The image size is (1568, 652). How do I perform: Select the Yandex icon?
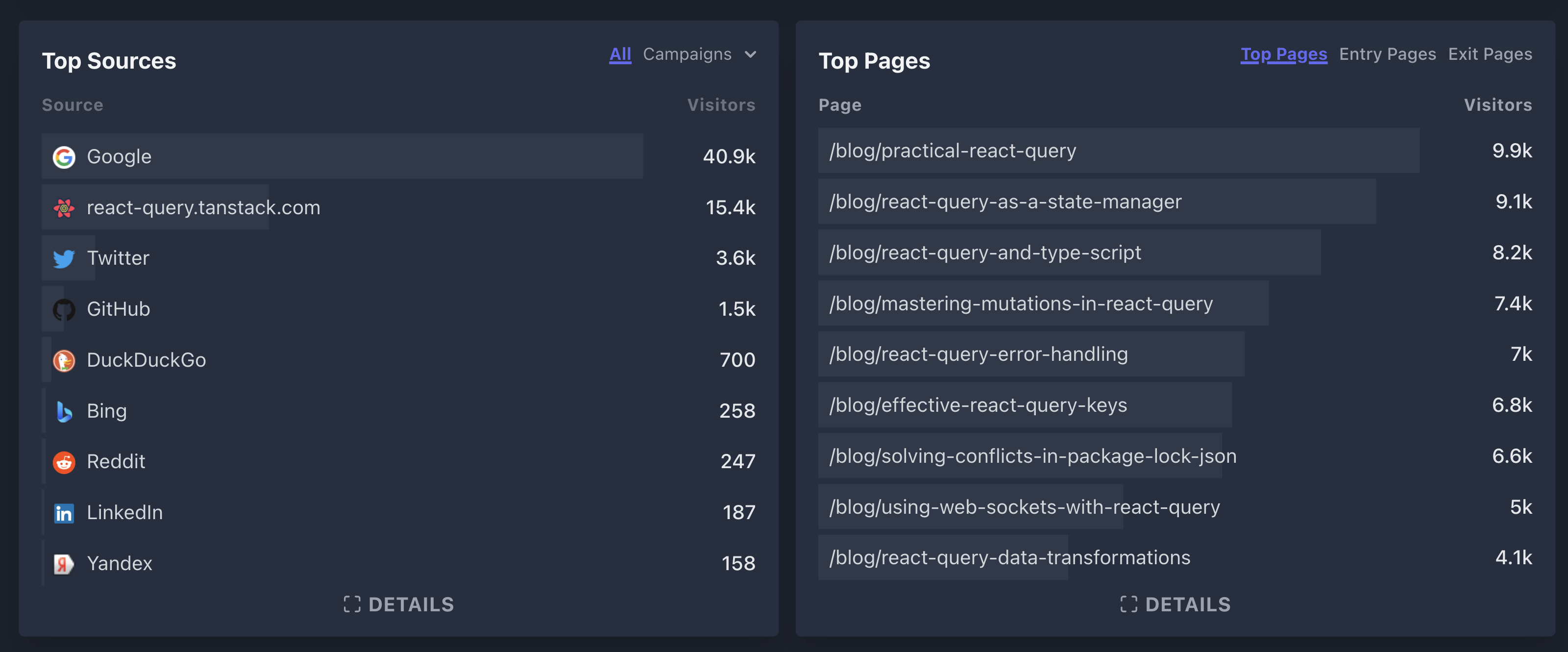pyautogui.click(x=64, y=563)
